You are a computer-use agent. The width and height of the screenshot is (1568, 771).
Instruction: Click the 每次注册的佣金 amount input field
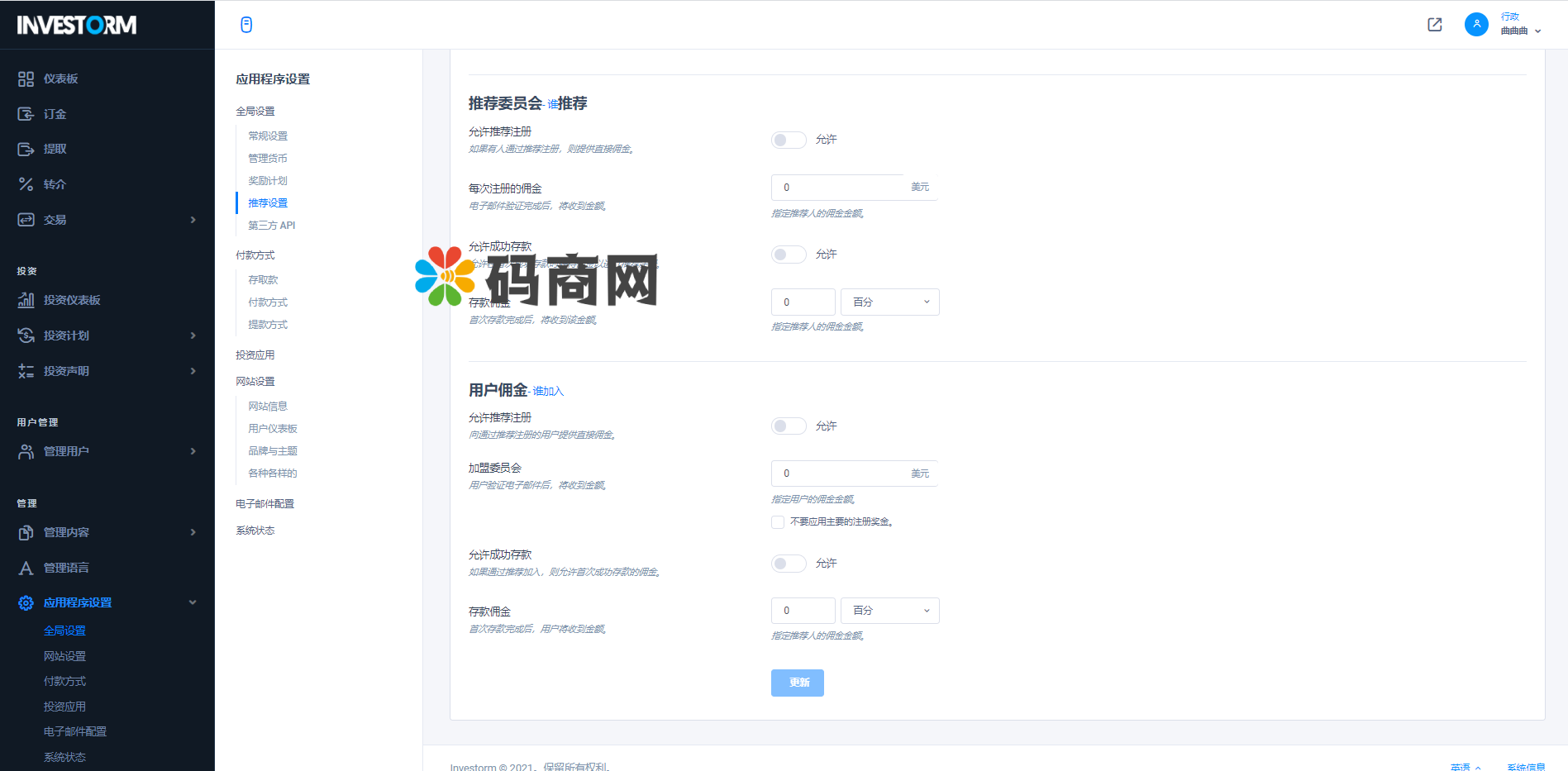(x=837, y=188)
